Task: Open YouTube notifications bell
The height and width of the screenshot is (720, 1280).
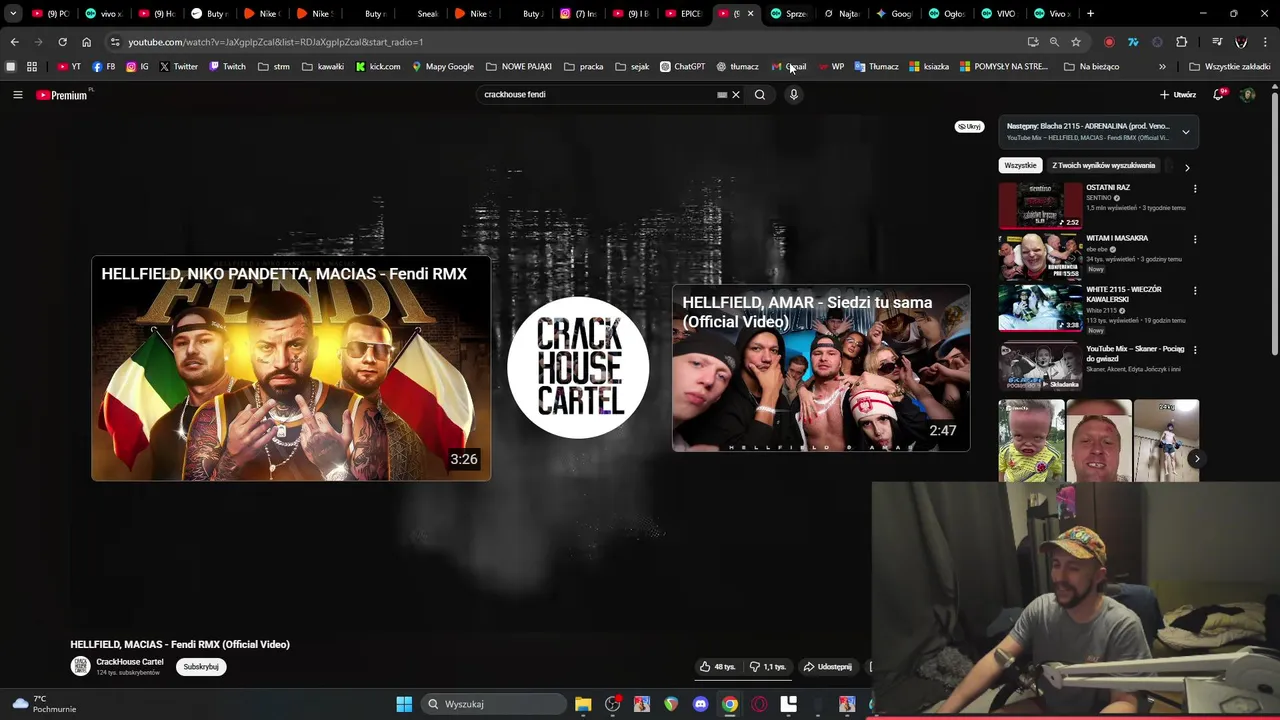Action: (1218, 95)
